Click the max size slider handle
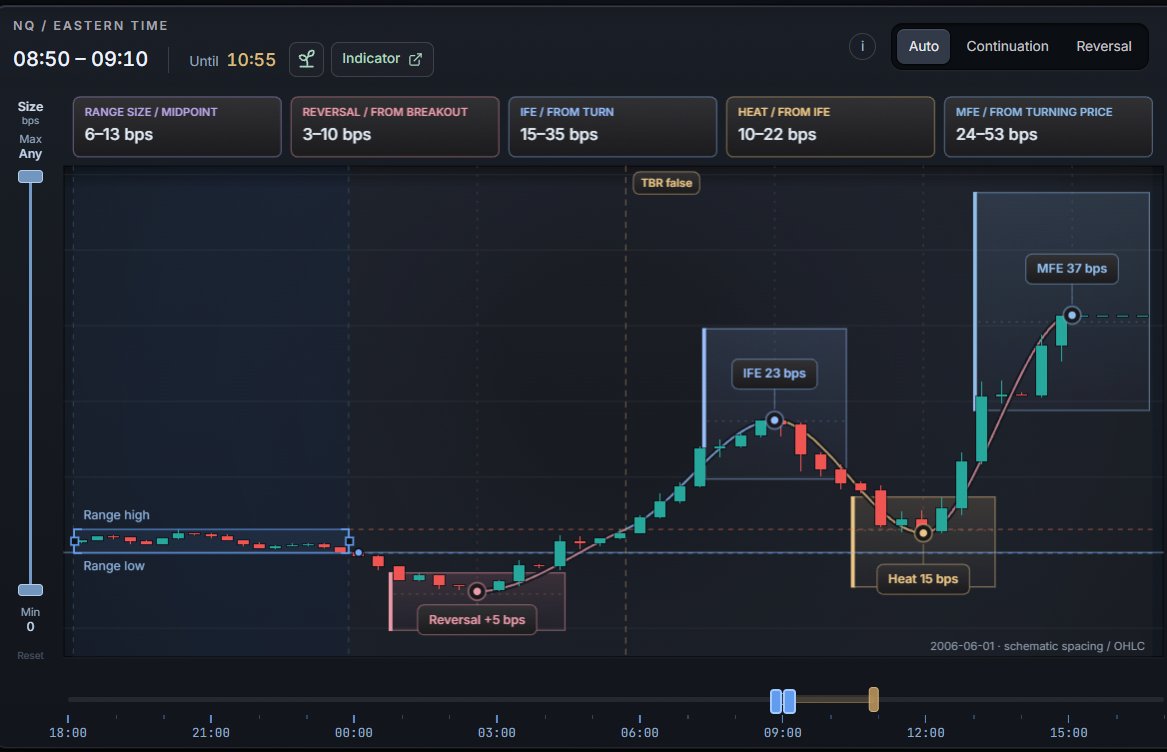 [x=31, y=176]
